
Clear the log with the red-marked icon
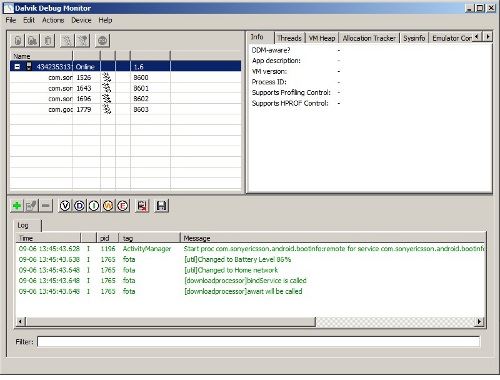[x=142, y=206]
